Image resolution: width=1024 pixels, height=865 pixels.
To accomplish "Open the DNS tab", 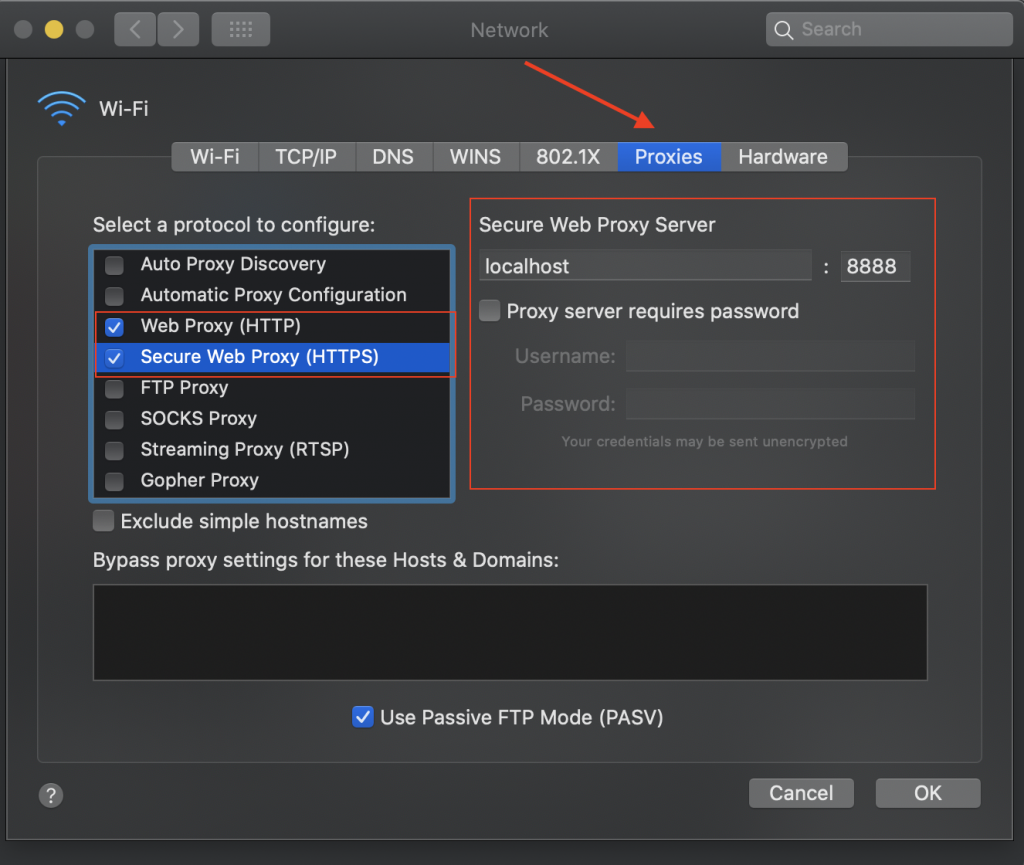I will pyautogui.click(x=393, y=157).
